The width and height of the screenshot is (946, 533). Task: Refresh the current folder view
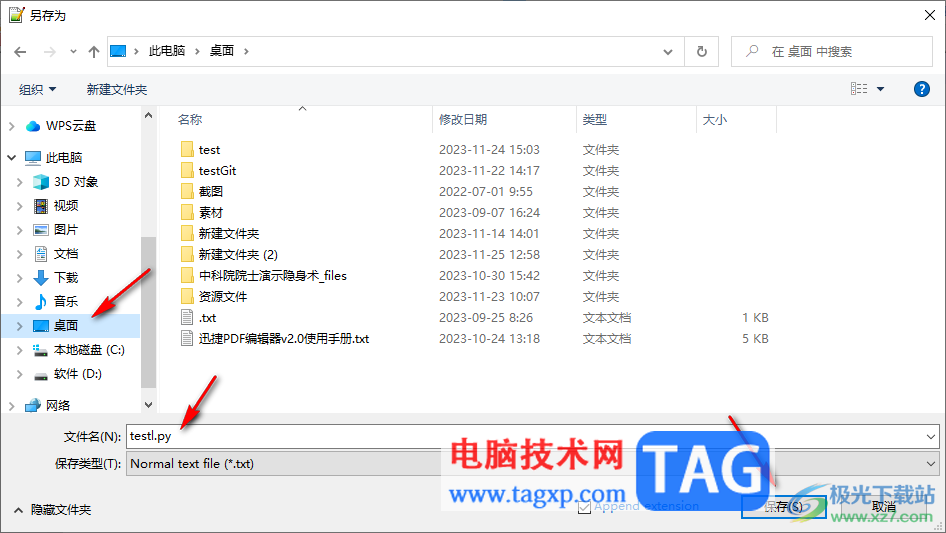point(702,52)
